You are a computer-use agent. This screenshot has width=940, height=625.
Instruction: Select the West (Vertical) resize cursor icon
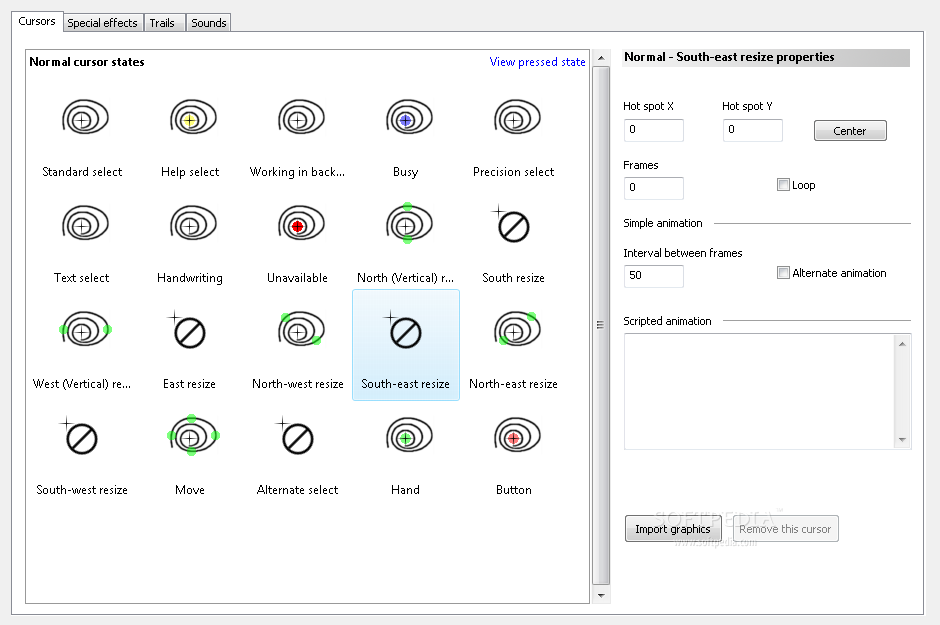pyautogui.click(x=85, y=330)
